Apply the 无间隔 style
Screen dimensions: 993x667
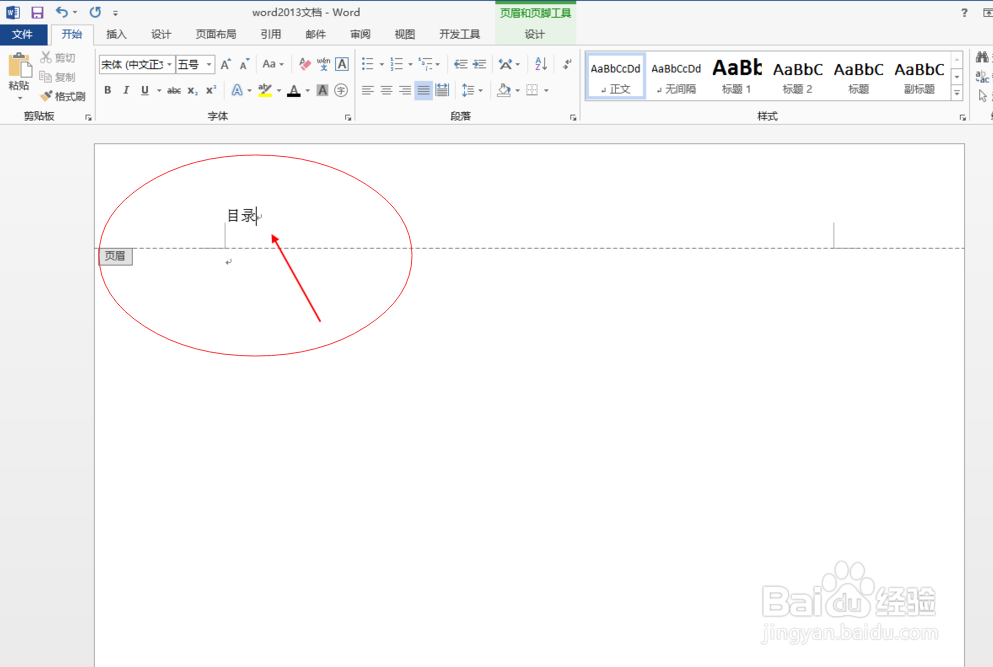tap(676, 77)
